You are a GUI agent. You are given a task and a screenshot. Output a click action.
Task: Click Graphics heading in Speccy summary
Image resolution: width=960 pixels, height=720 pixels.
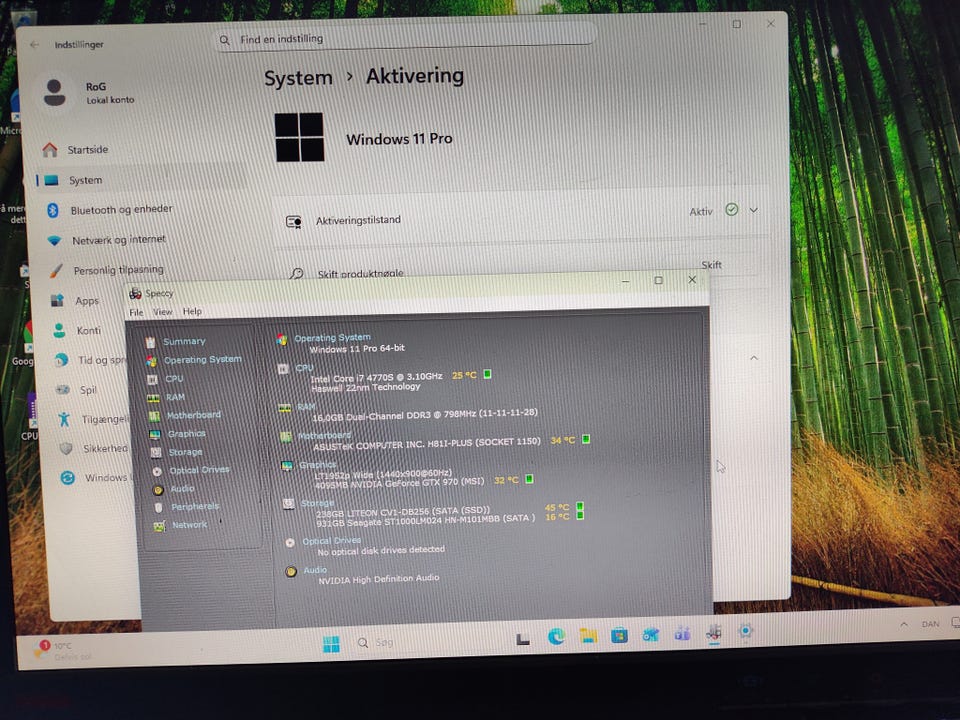click(x=317, y=465)
